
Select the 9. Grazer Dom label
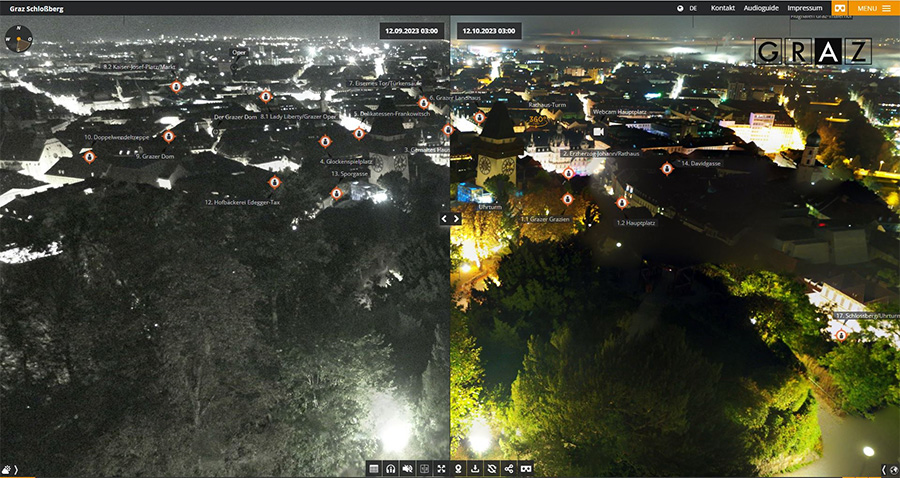[x=155, y=156]
